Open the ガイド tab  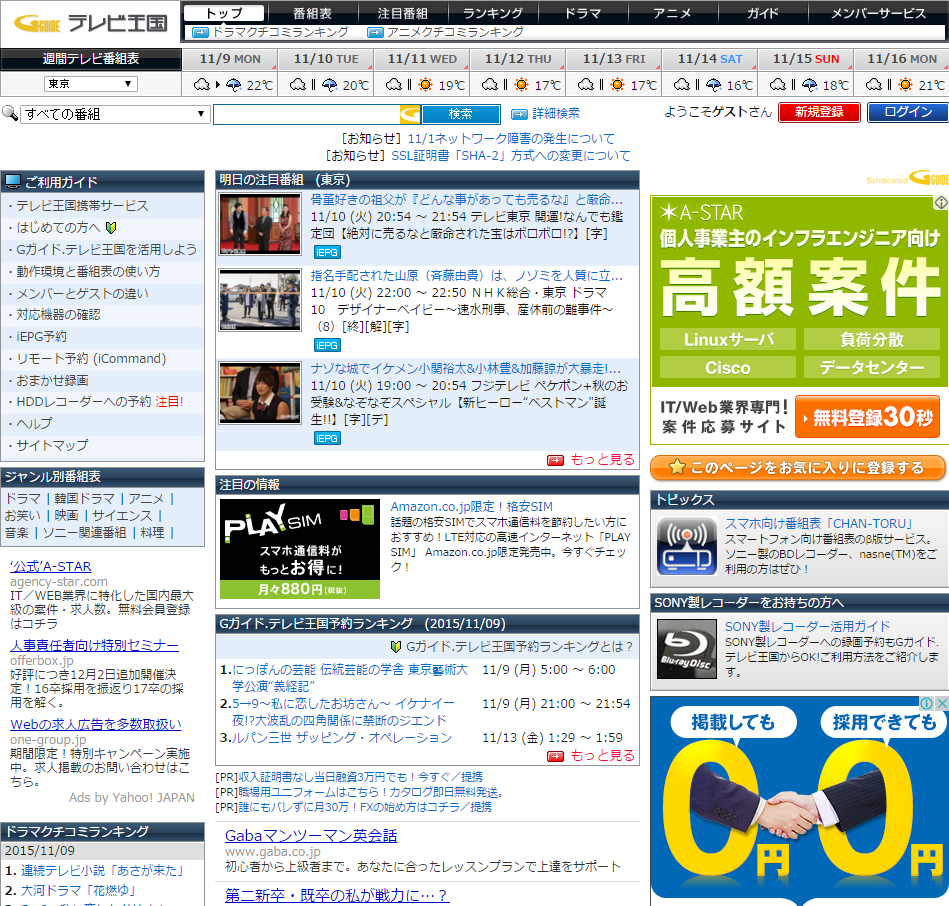pyautogui.click(x=763, y=13)
